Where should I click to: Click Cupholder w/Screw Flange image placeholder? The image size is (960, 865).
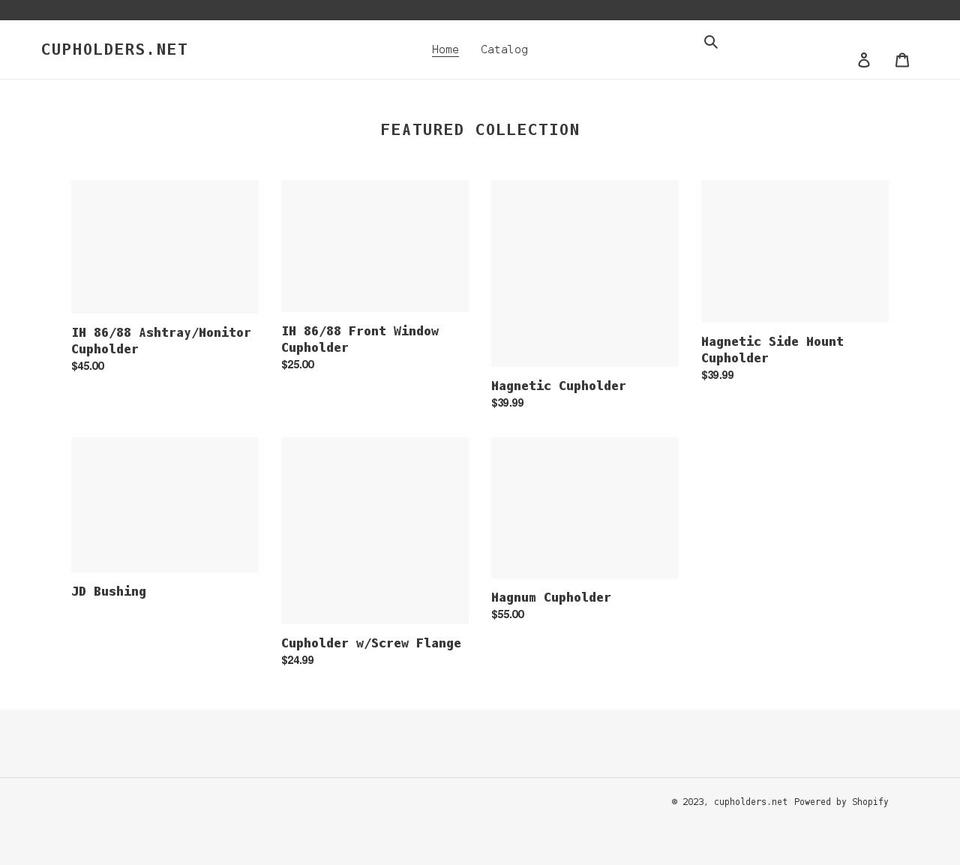point(375,530)
